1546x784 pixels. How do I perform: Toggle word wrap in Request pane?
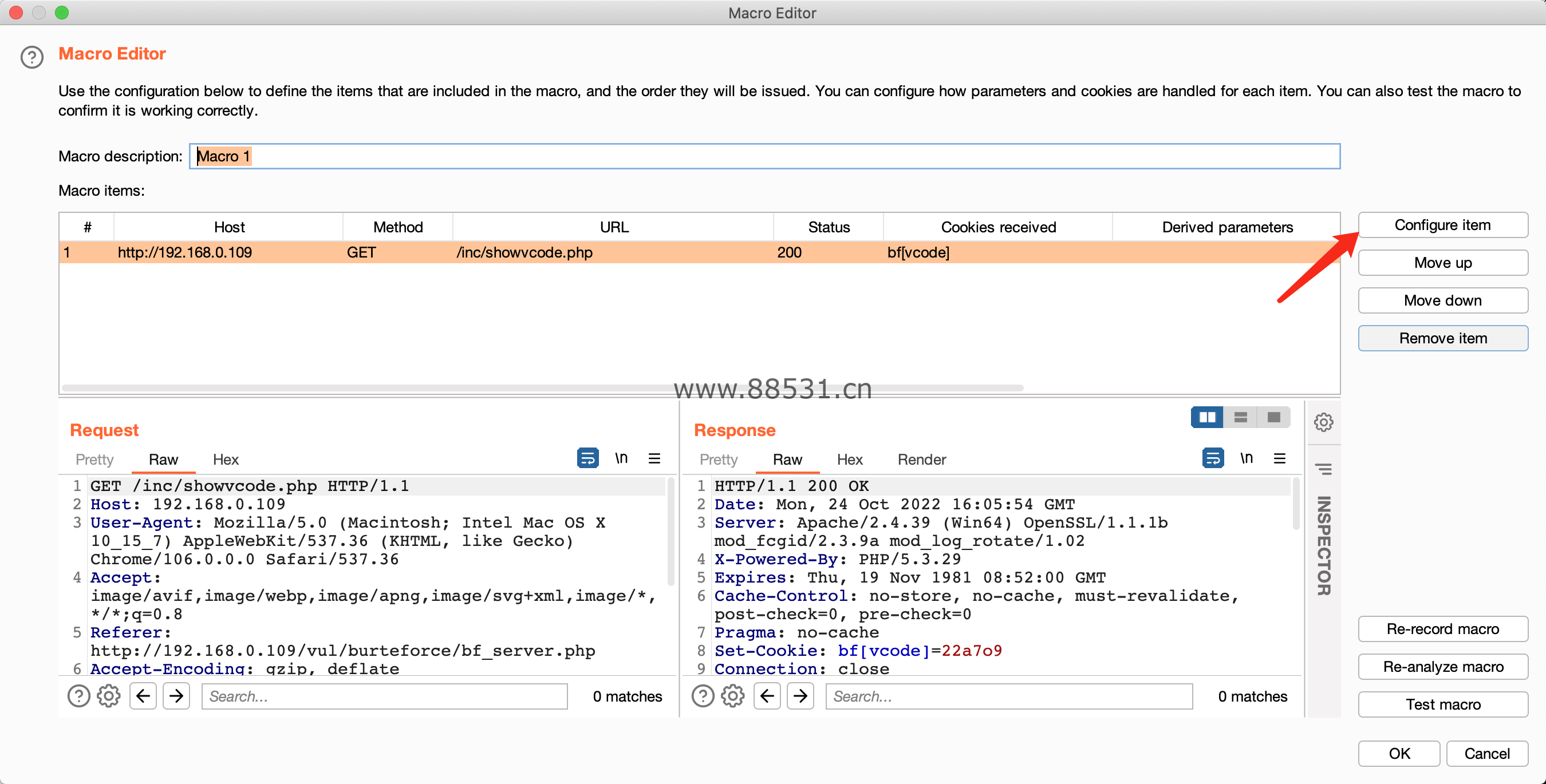coord(587,458)
